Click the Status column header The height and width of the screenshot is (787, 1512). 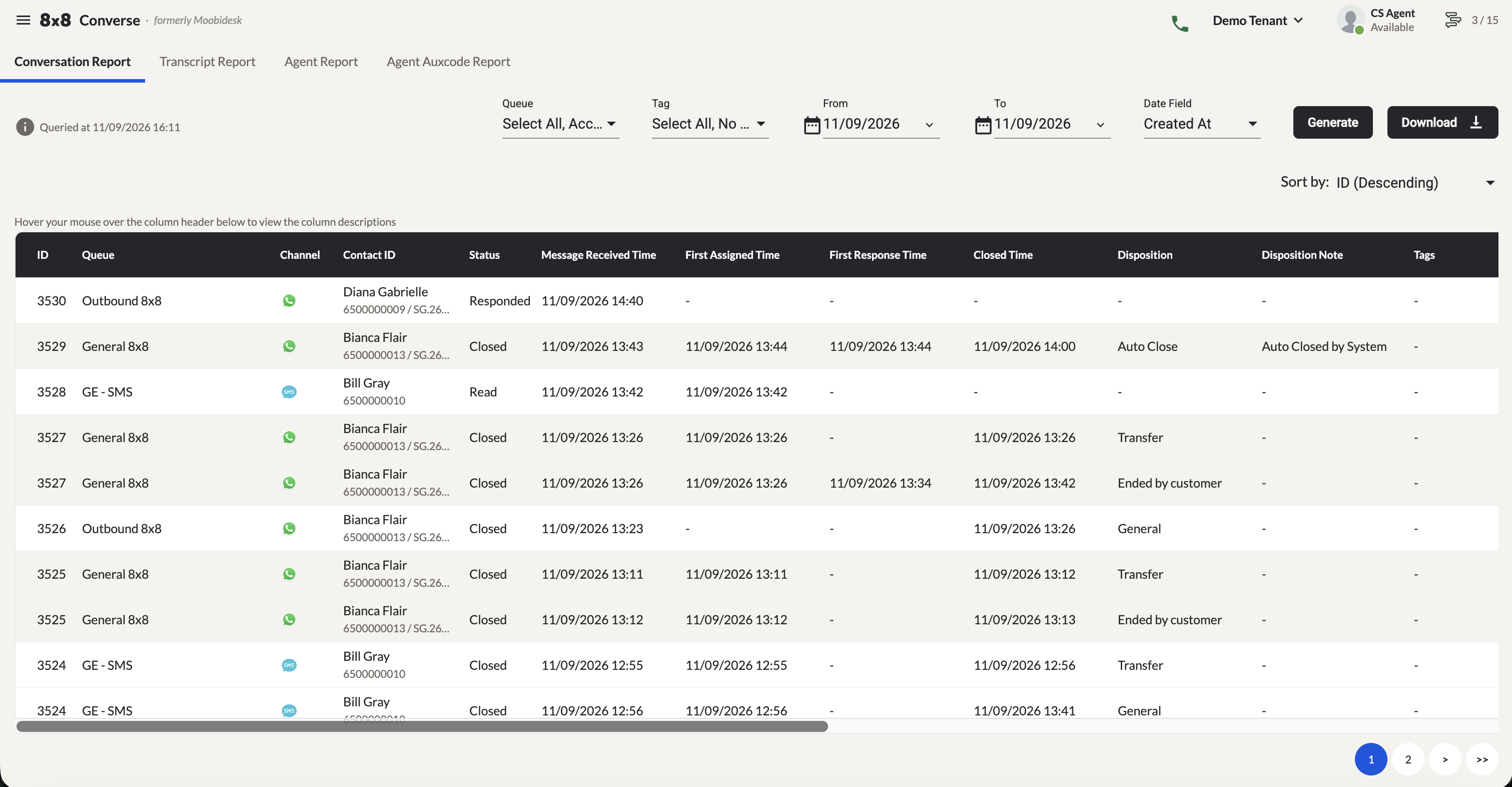[484, 255]
